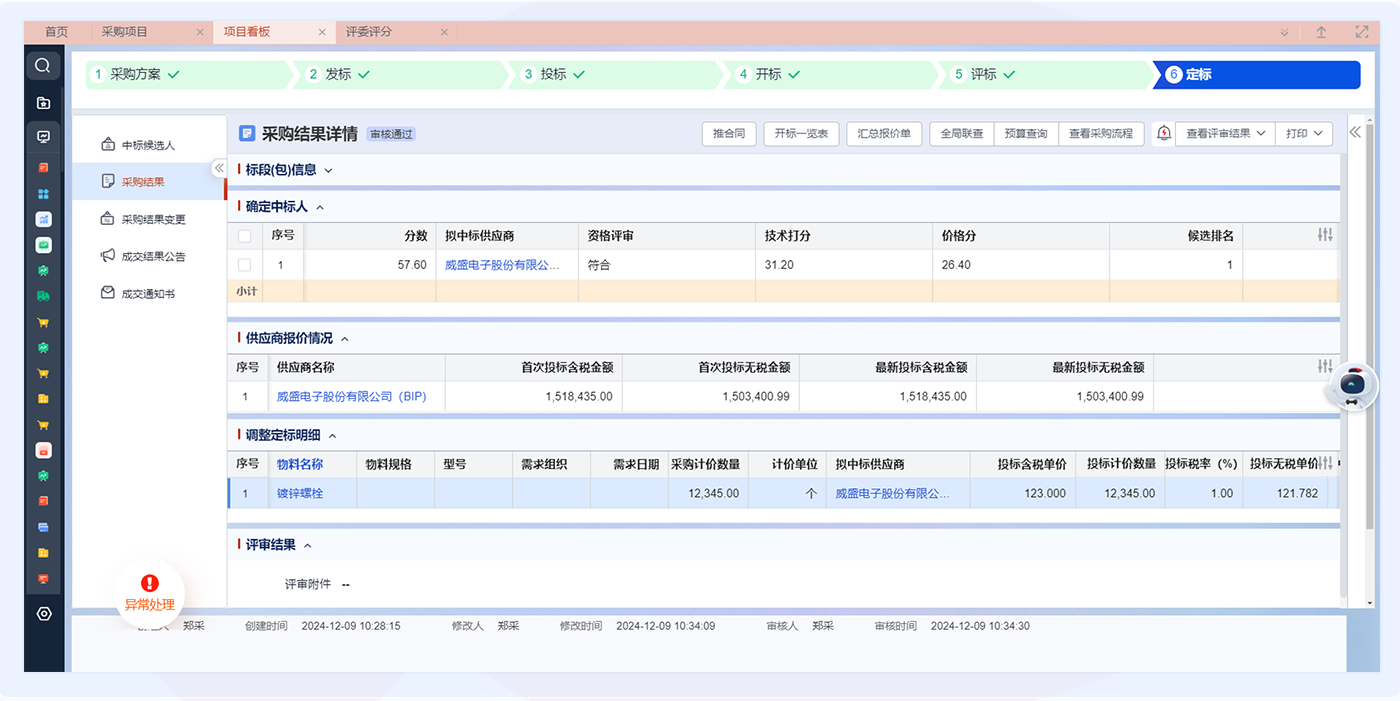This screenshot has width=1400, height=701.
Task: Open the 打印 dropdown menu
Action: tap(1304, 133)
